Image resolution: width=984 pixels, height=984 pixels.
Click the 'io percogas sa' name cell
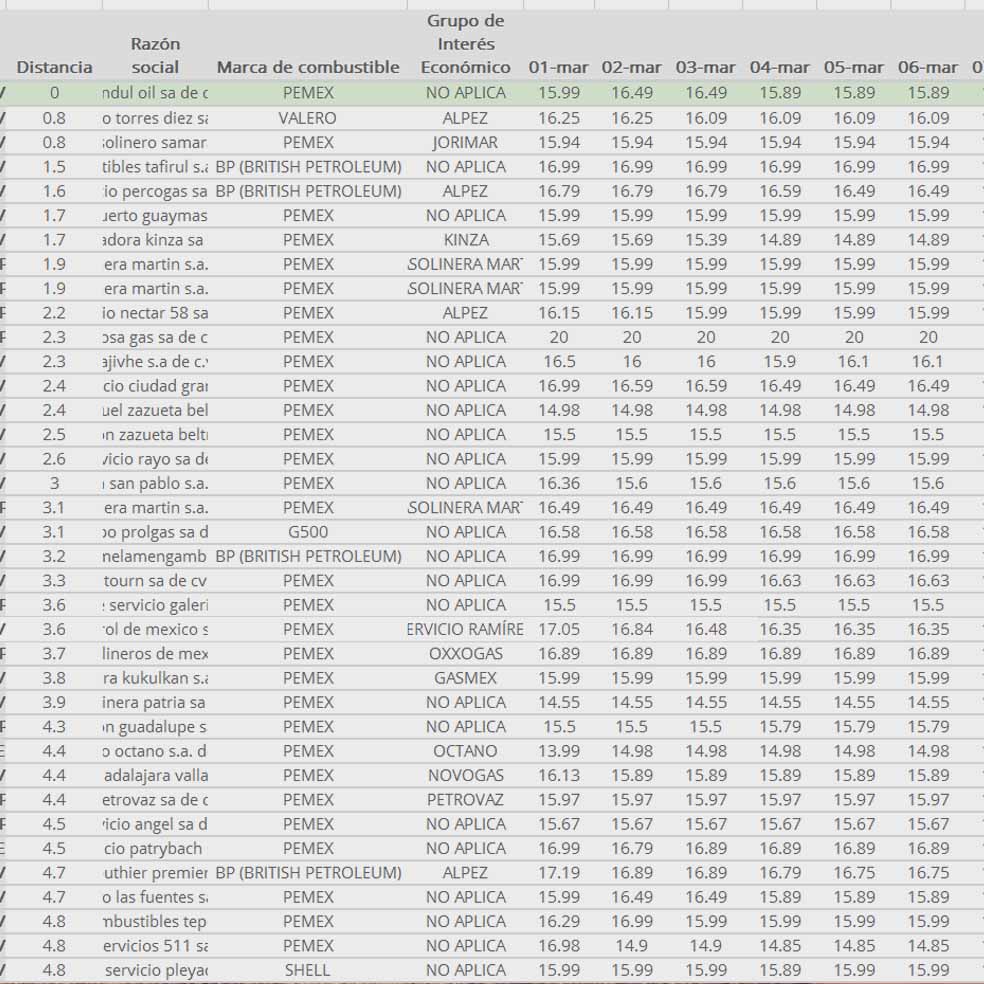point(156,191)
